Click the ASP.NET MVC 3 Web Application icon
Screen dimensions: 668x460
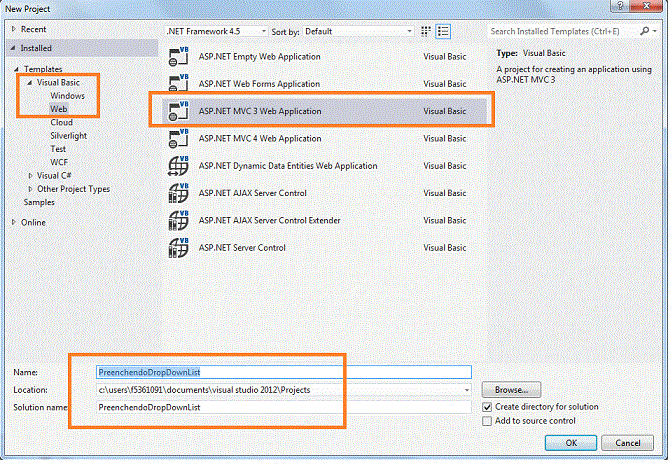point(179,111)
